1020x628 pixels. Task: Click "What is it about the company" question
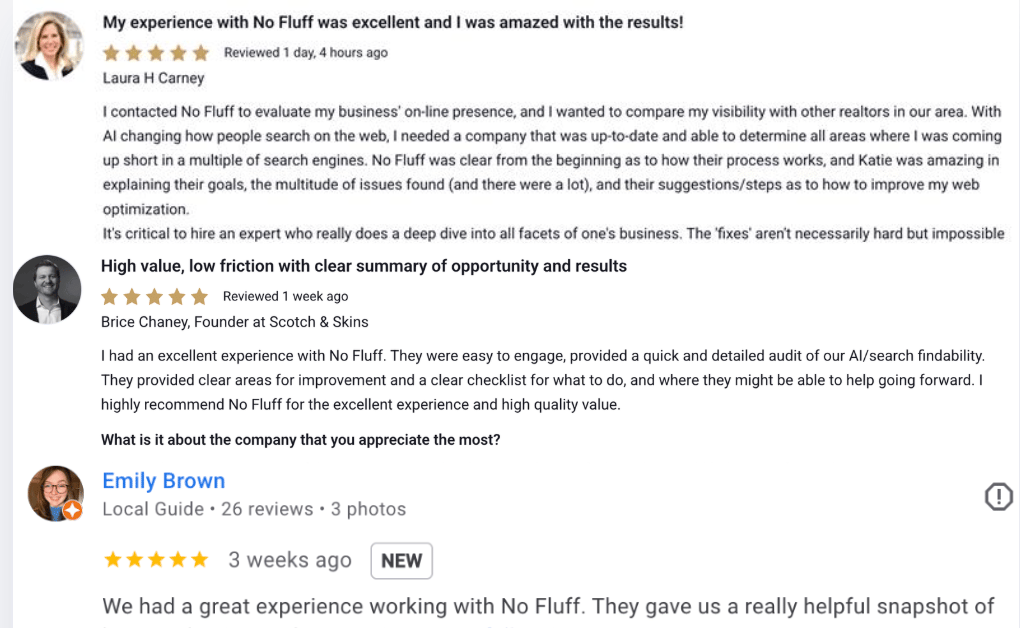301,440
